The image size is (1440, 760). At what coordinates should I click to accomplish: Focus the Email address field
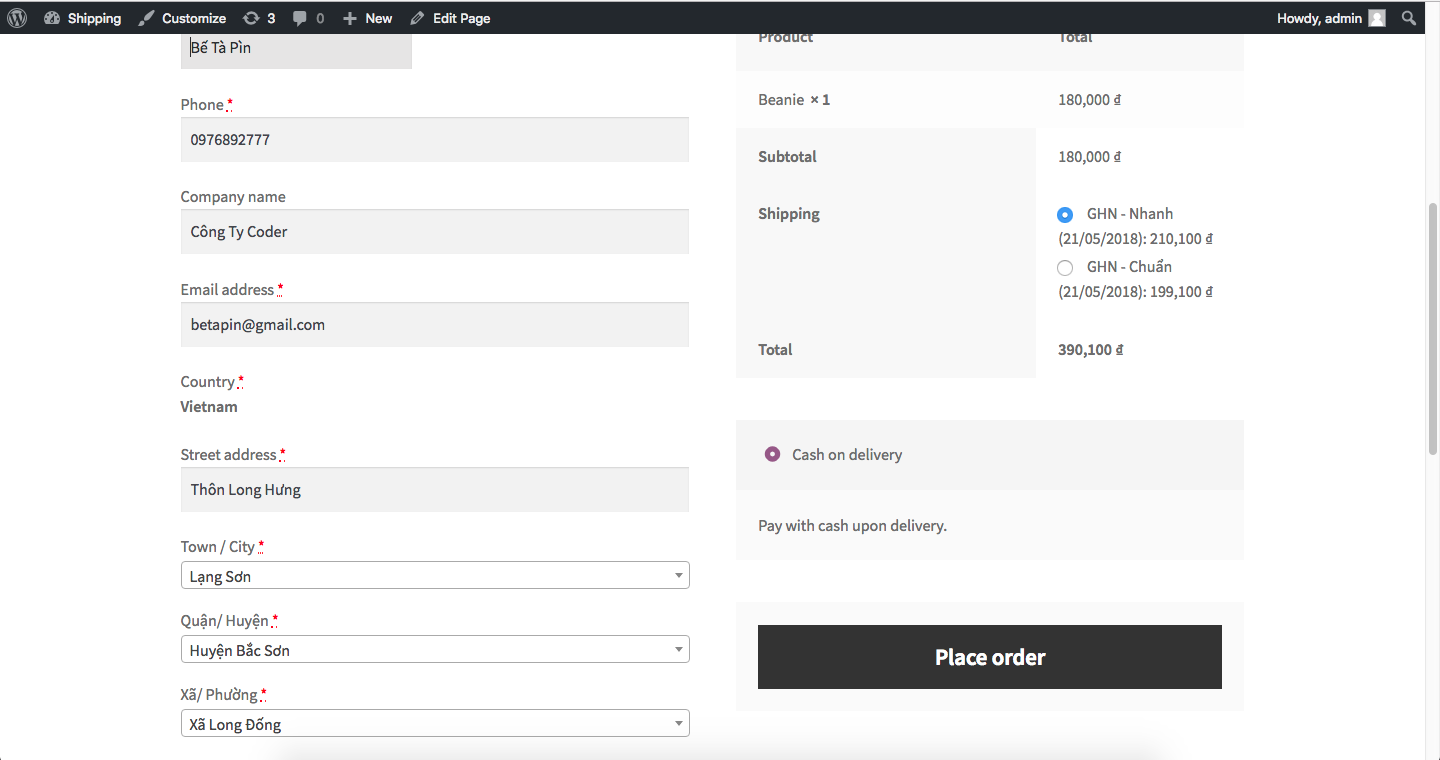435,325
